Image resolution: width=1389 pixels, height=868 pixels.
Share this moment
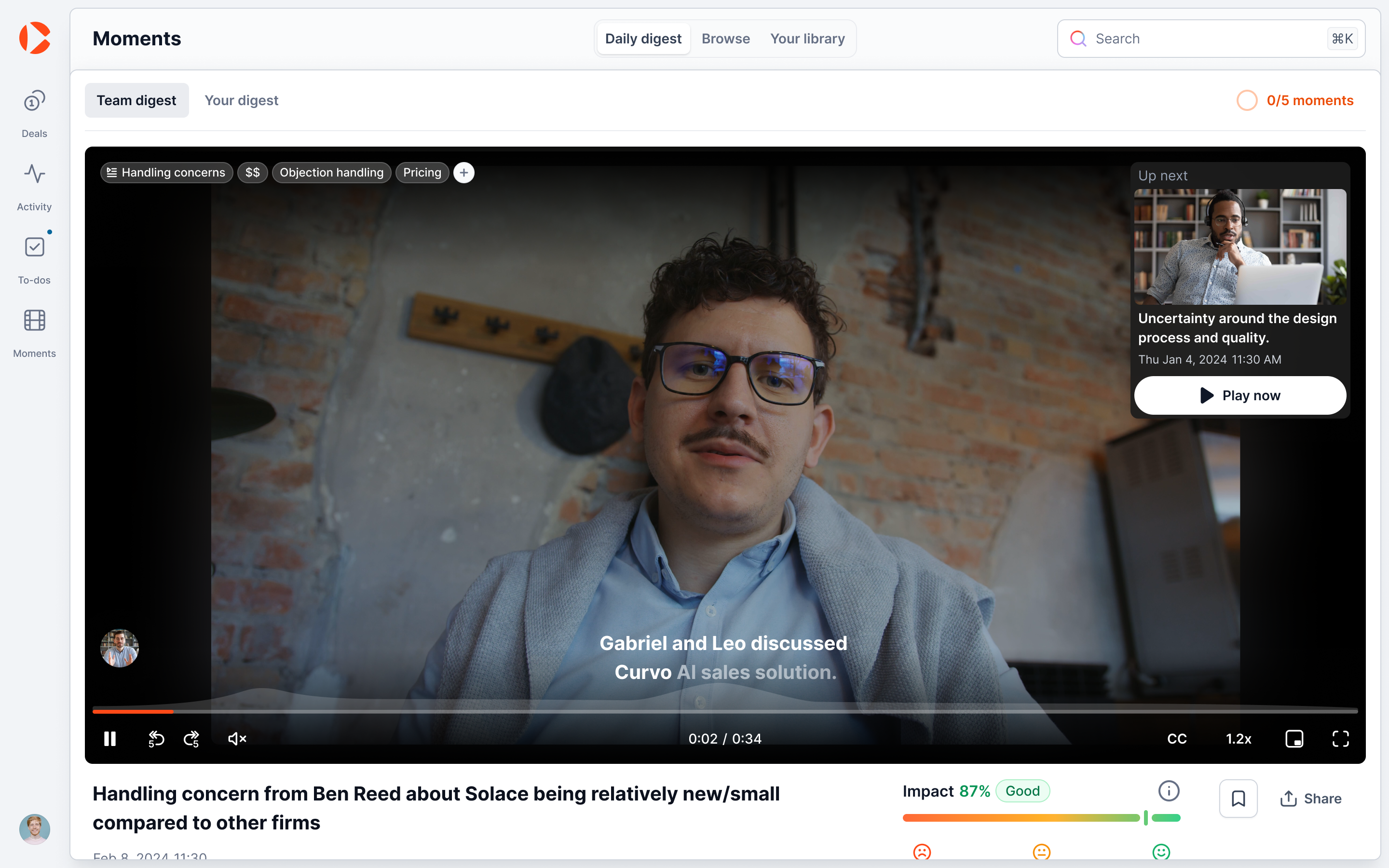(1311, 798)
